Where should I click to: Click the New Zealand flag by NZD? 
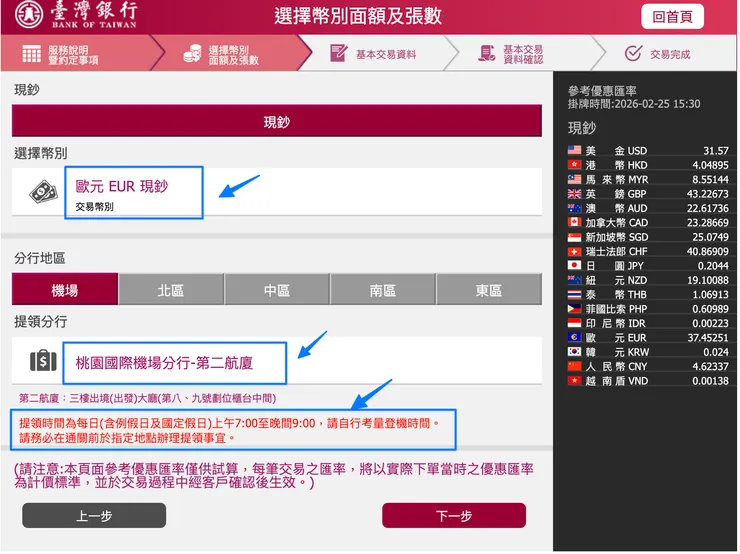[574, 280]
